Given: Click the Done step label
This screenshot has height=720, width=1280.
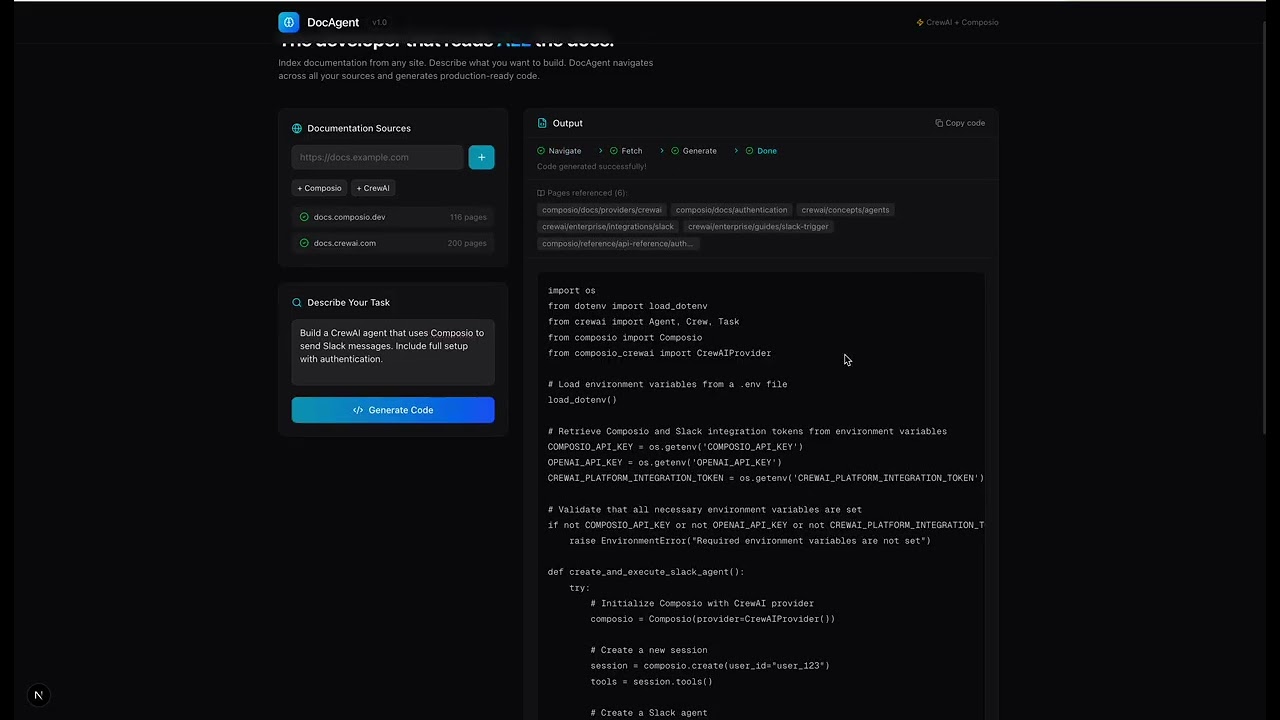Looking at the screenshot, I should pos(767,151).
